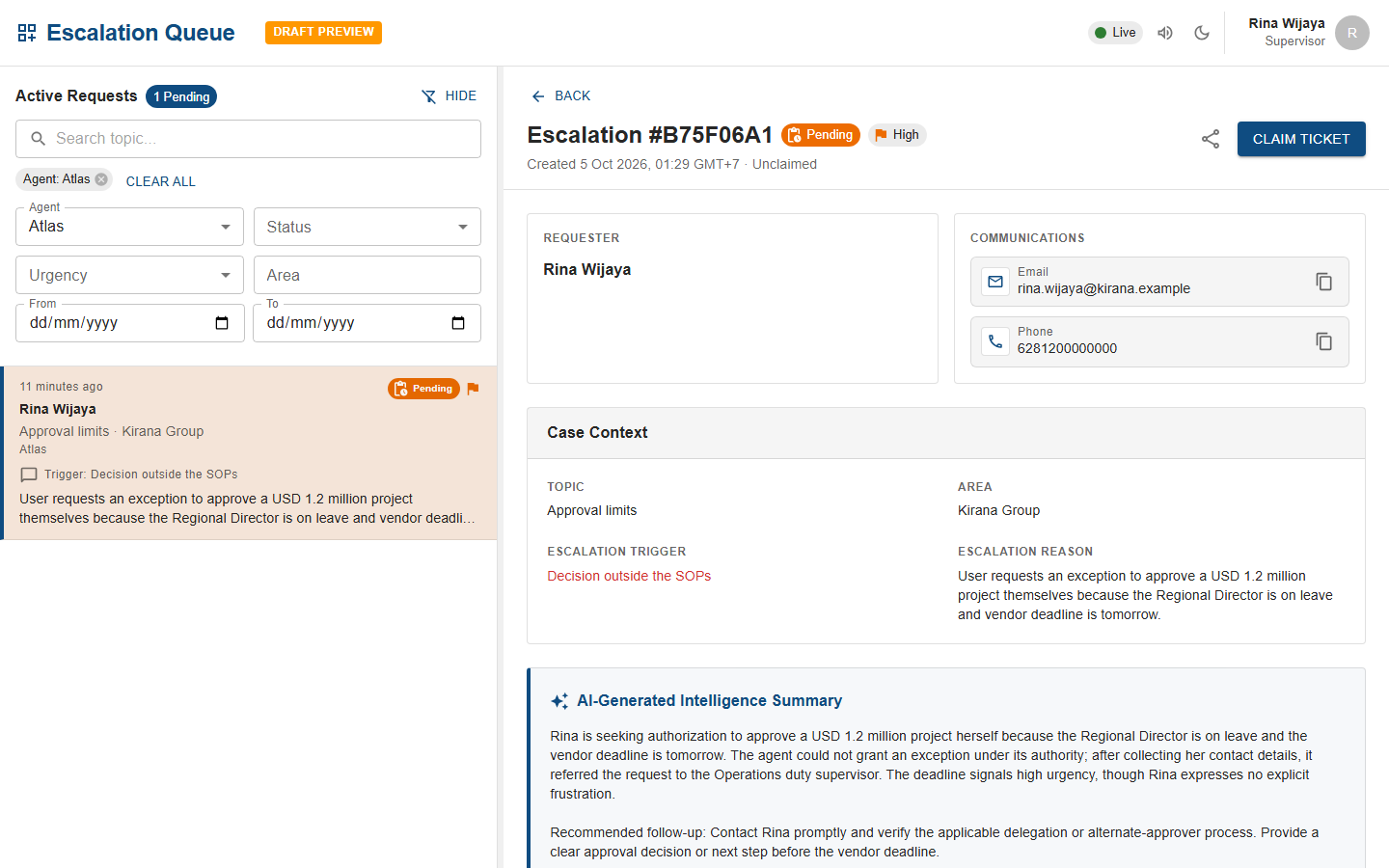Click the 'Created 5 Oct 2026' timestamp

[633, 164]
